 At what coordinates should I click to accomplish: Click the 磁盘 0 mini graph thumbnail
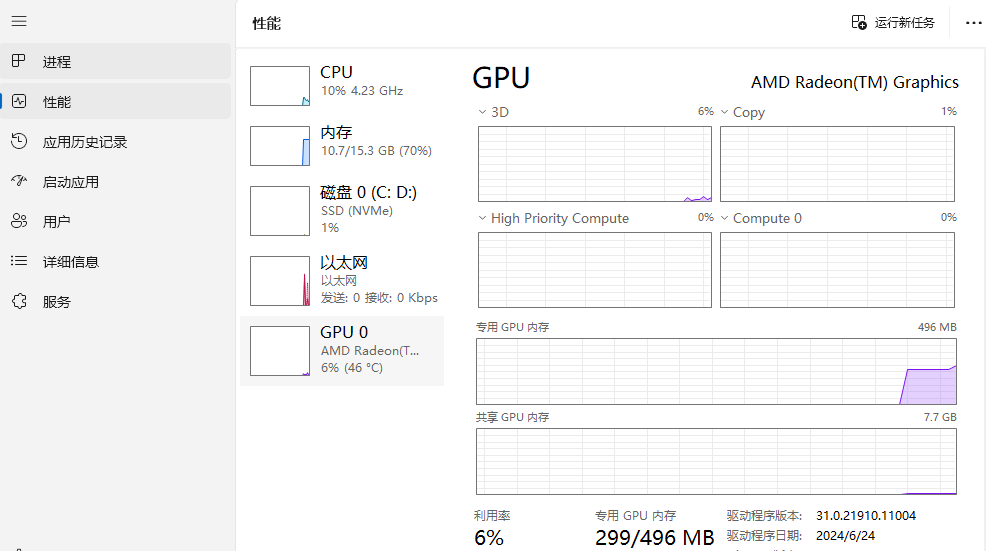[x=280, y=211]
